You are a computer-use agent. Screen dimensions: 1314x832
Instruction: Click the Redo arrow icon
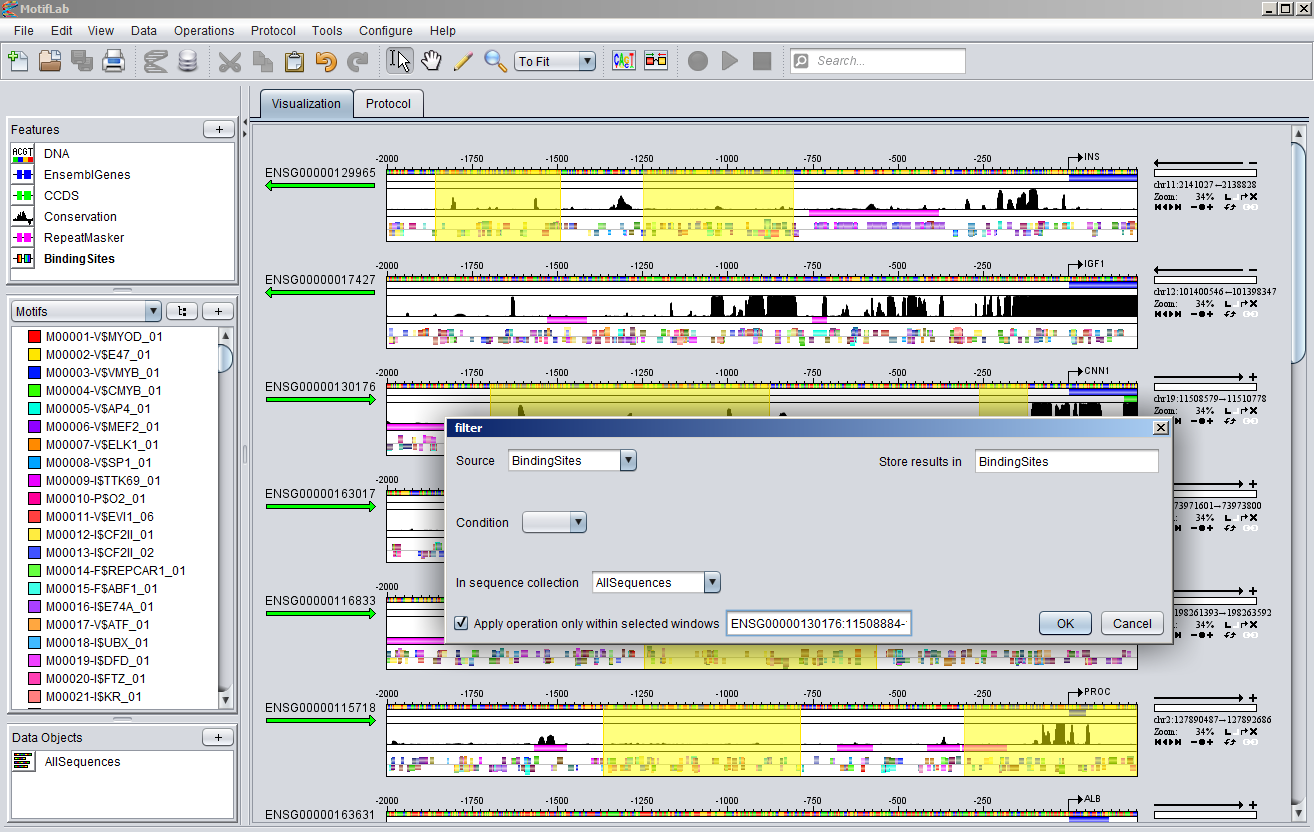pos(358,61)
